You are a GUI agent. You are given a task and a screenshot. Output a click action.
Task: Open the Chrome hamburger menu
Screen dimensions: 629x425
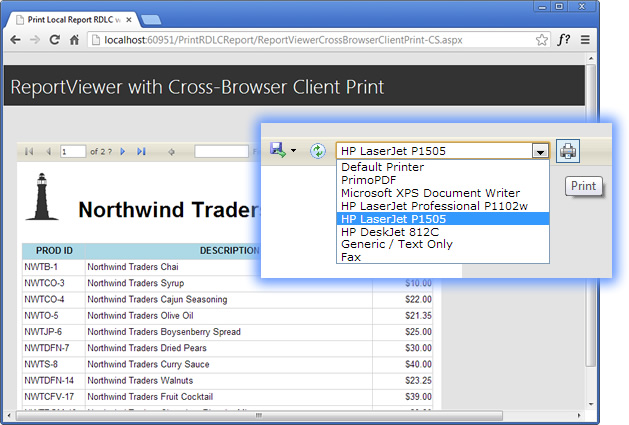[x=585, y=40]
